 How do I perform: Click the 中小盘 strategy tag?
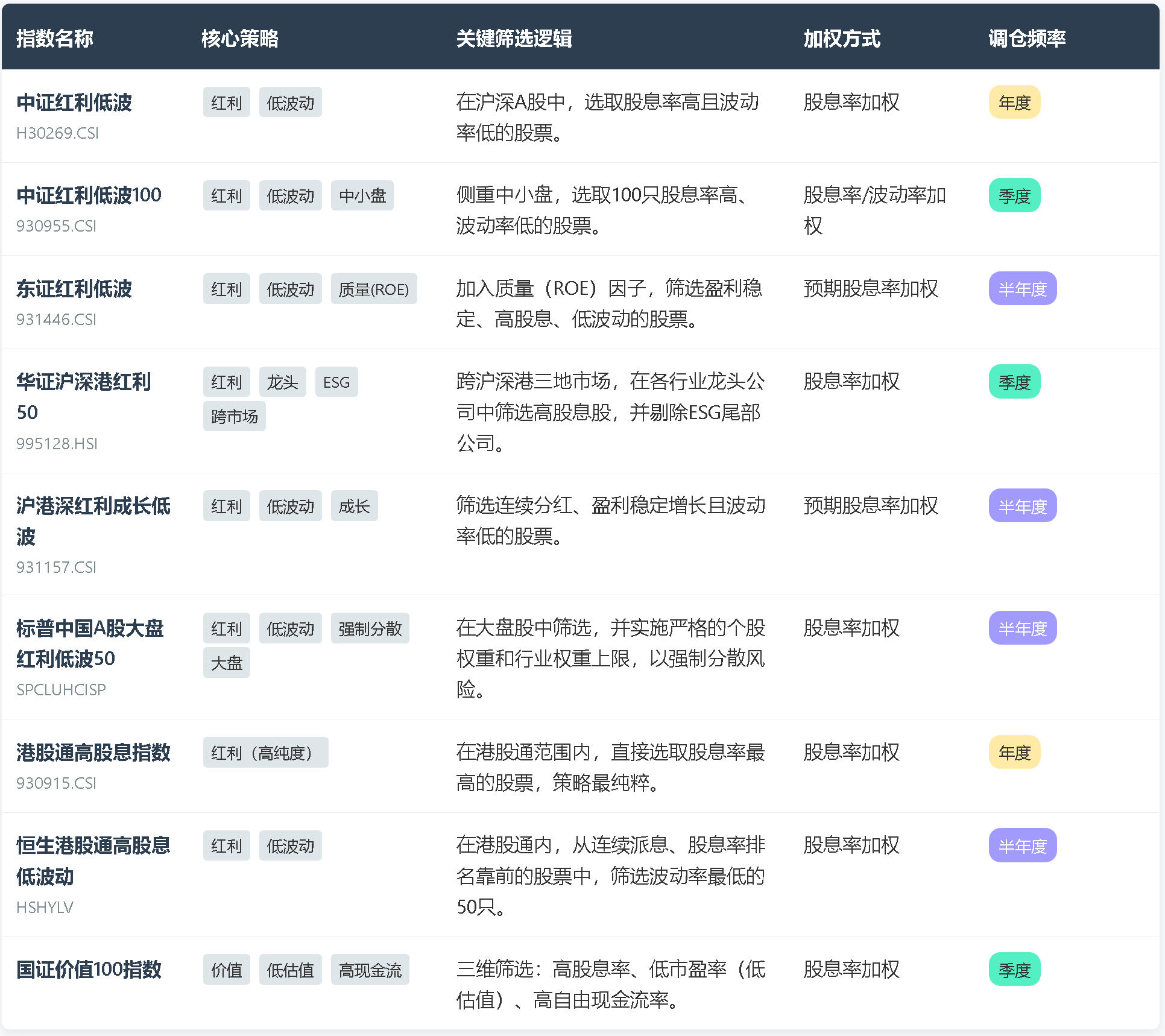[362, 196]
